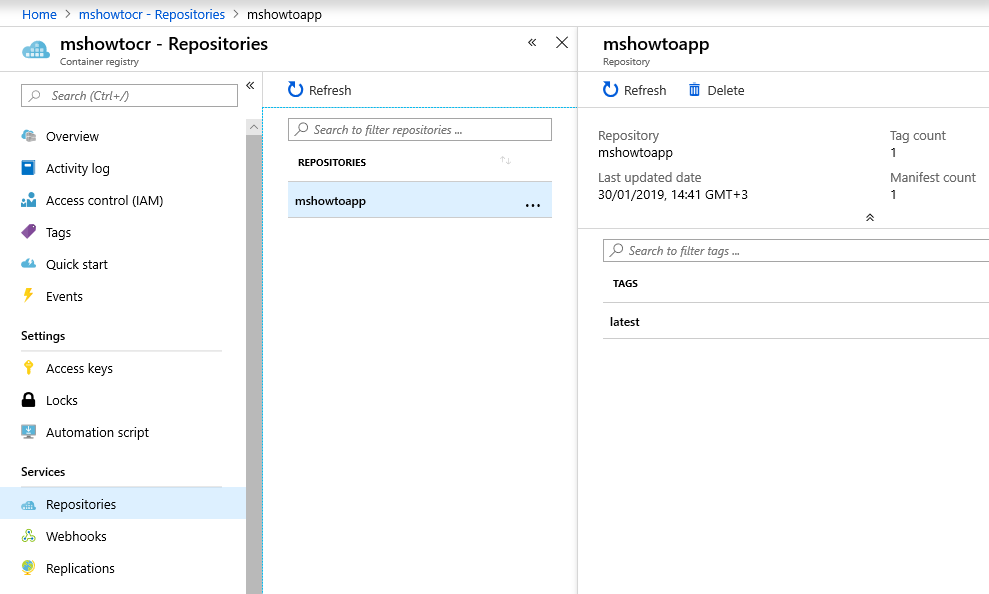Click the Settings section heading

point(43,335)
